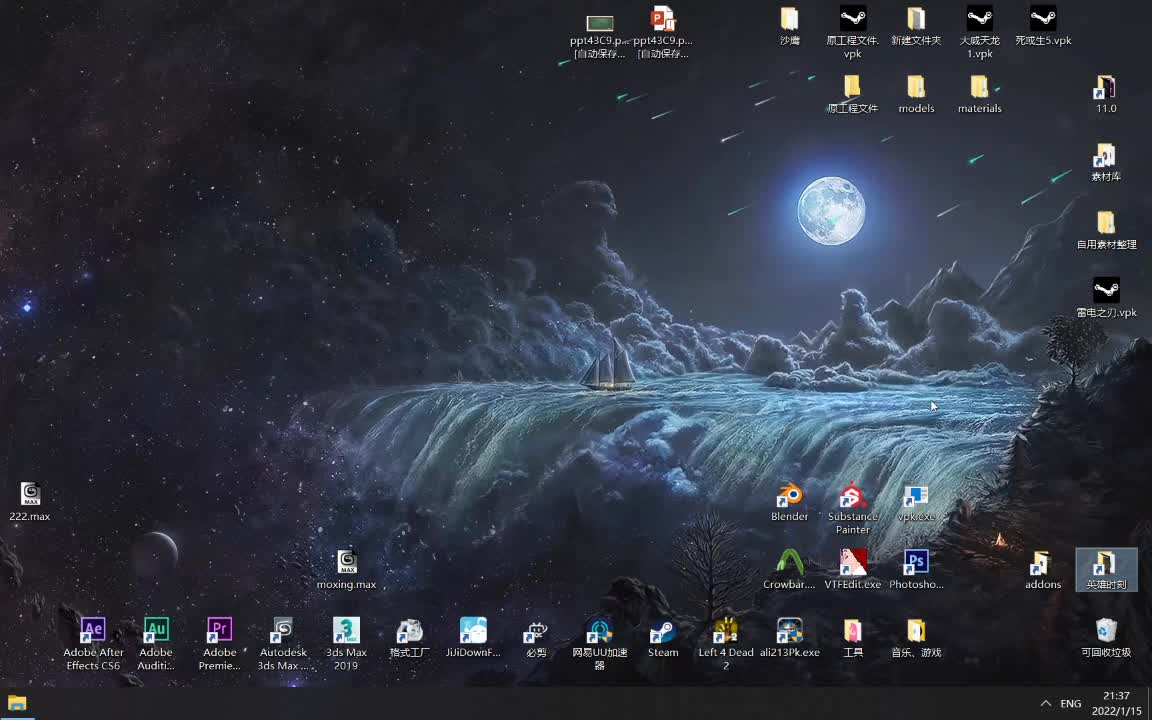Select the Steam desktop shortcut

click(x=663, y=637)
